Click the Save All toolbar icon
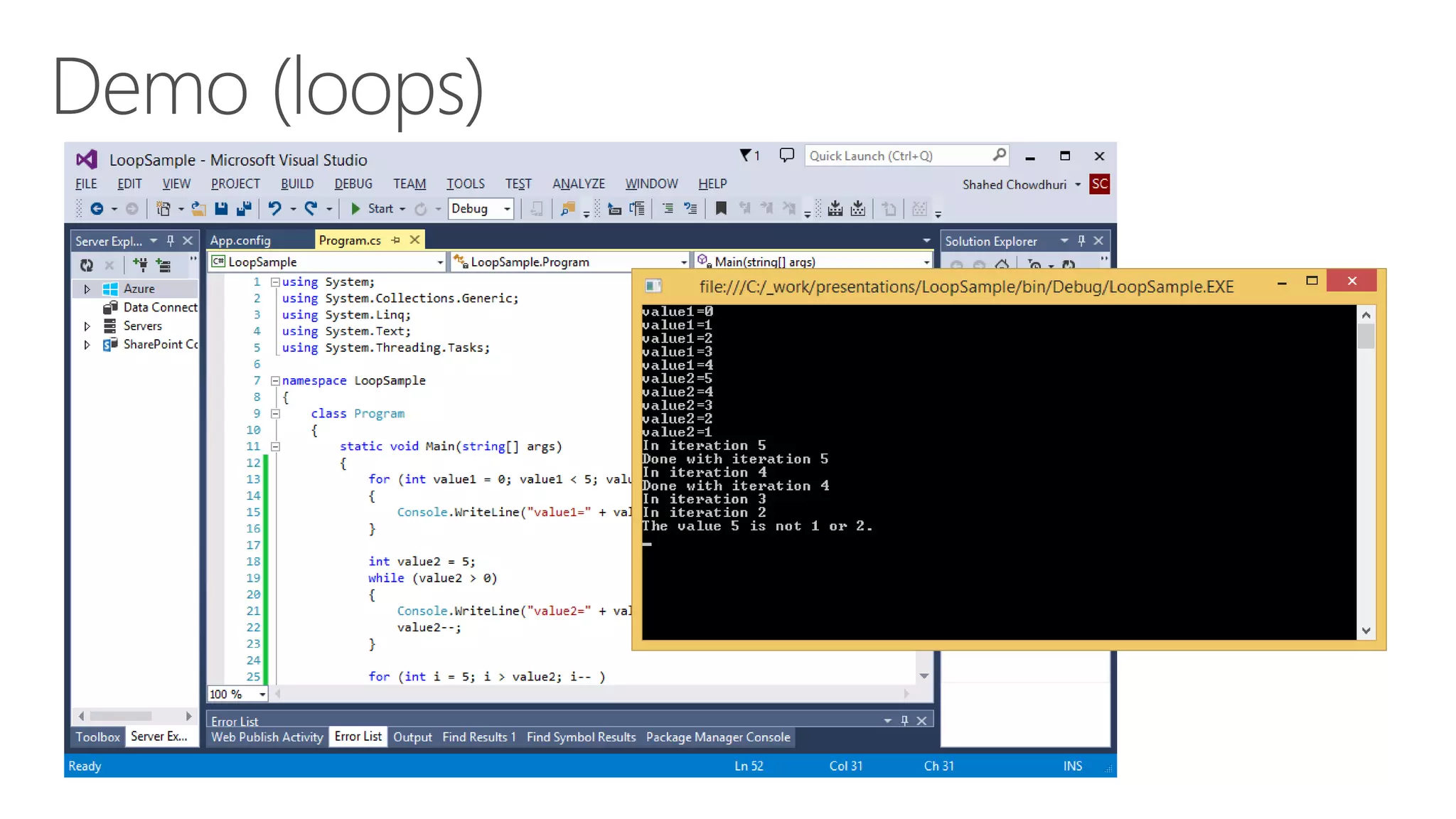Image resolution: width=1456 pixels, height=819 pixels. point(244,208)
